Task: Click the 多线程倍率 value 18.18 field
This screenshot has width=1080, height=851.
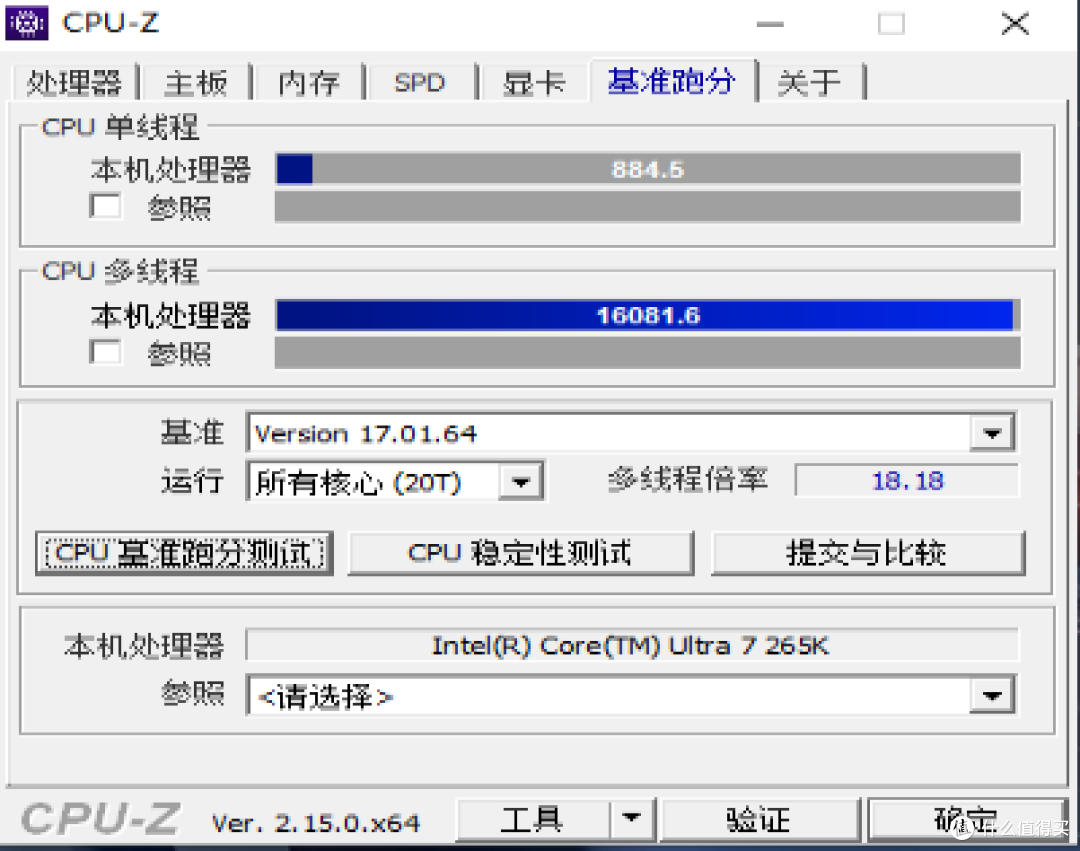Action: [906, 481]
